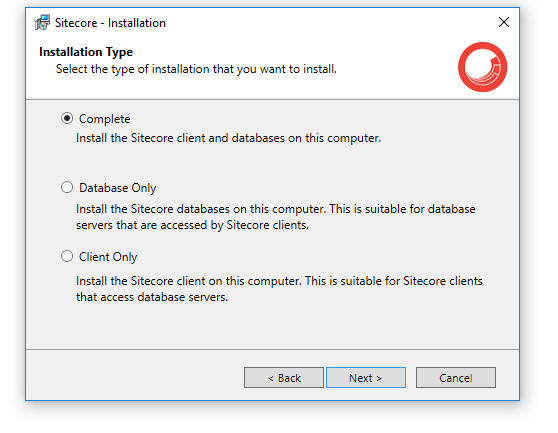Pick the Client Only radio button
The width and height of the screenshot is (558, 433).
coord(67,256)
